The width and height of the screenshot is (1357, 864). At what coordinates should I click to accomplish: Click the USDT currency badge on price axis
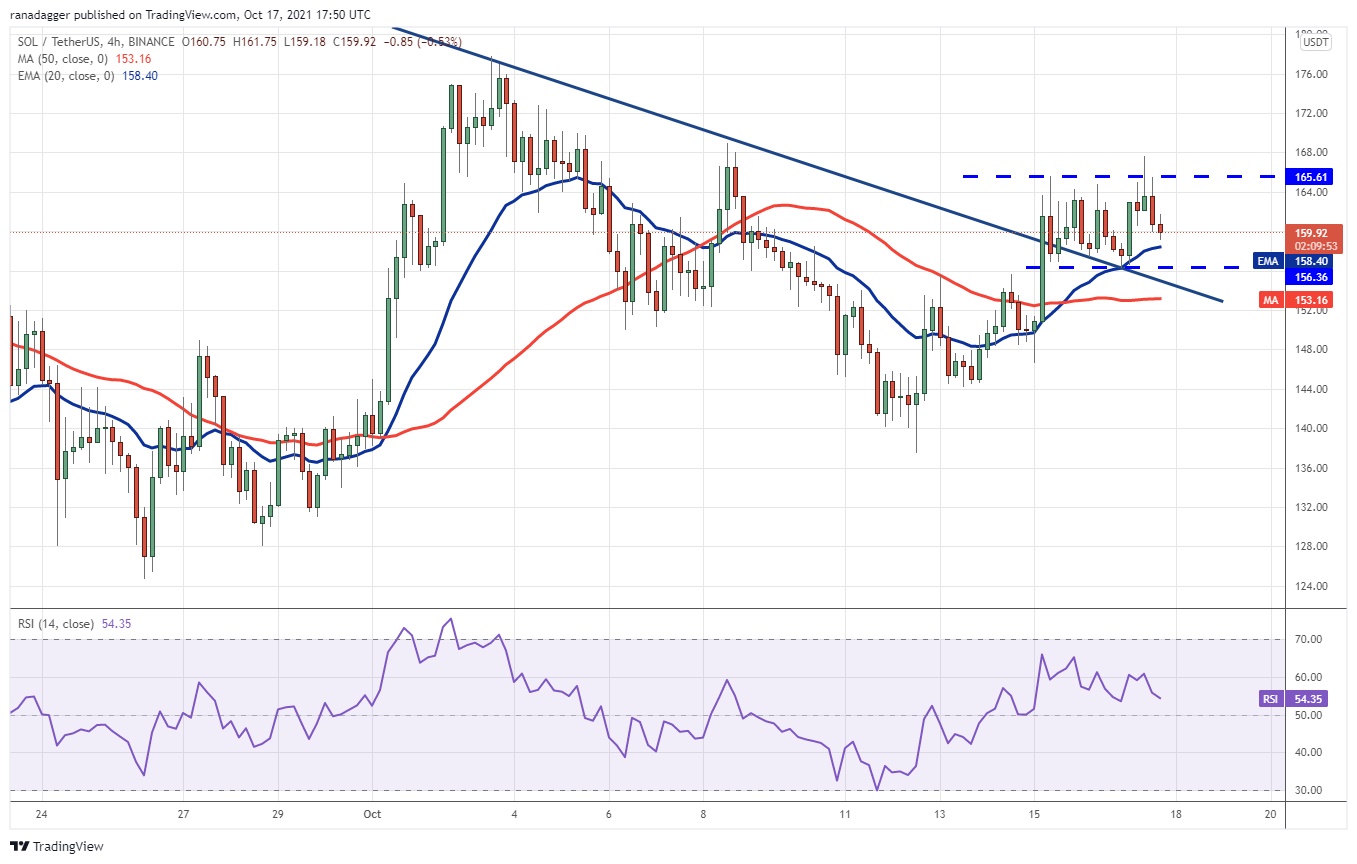click(1316, 42)
